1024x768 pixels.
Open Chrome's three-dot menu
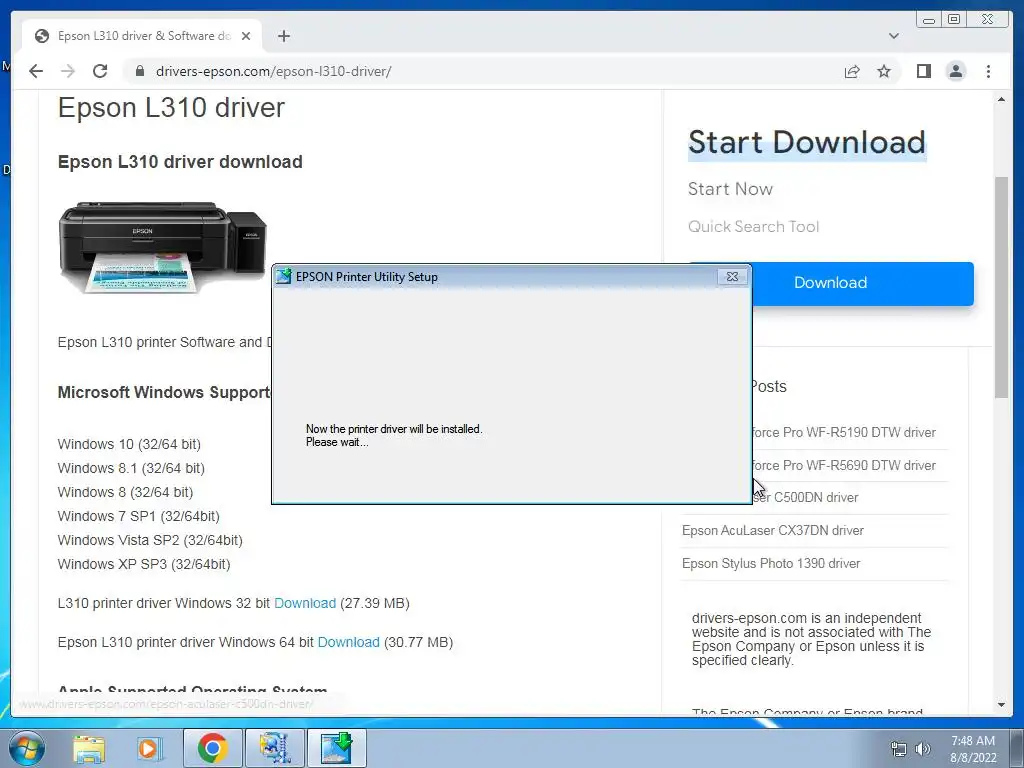988,71
